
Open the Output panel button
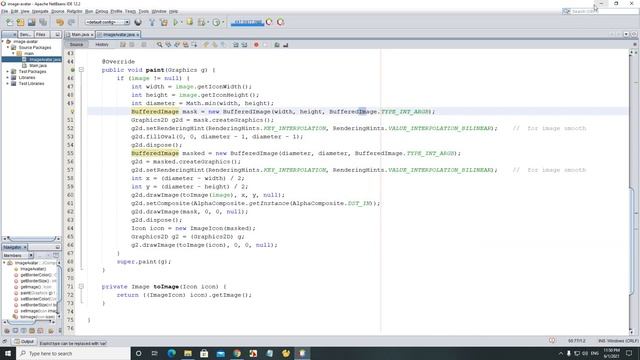tap(24, 341)
